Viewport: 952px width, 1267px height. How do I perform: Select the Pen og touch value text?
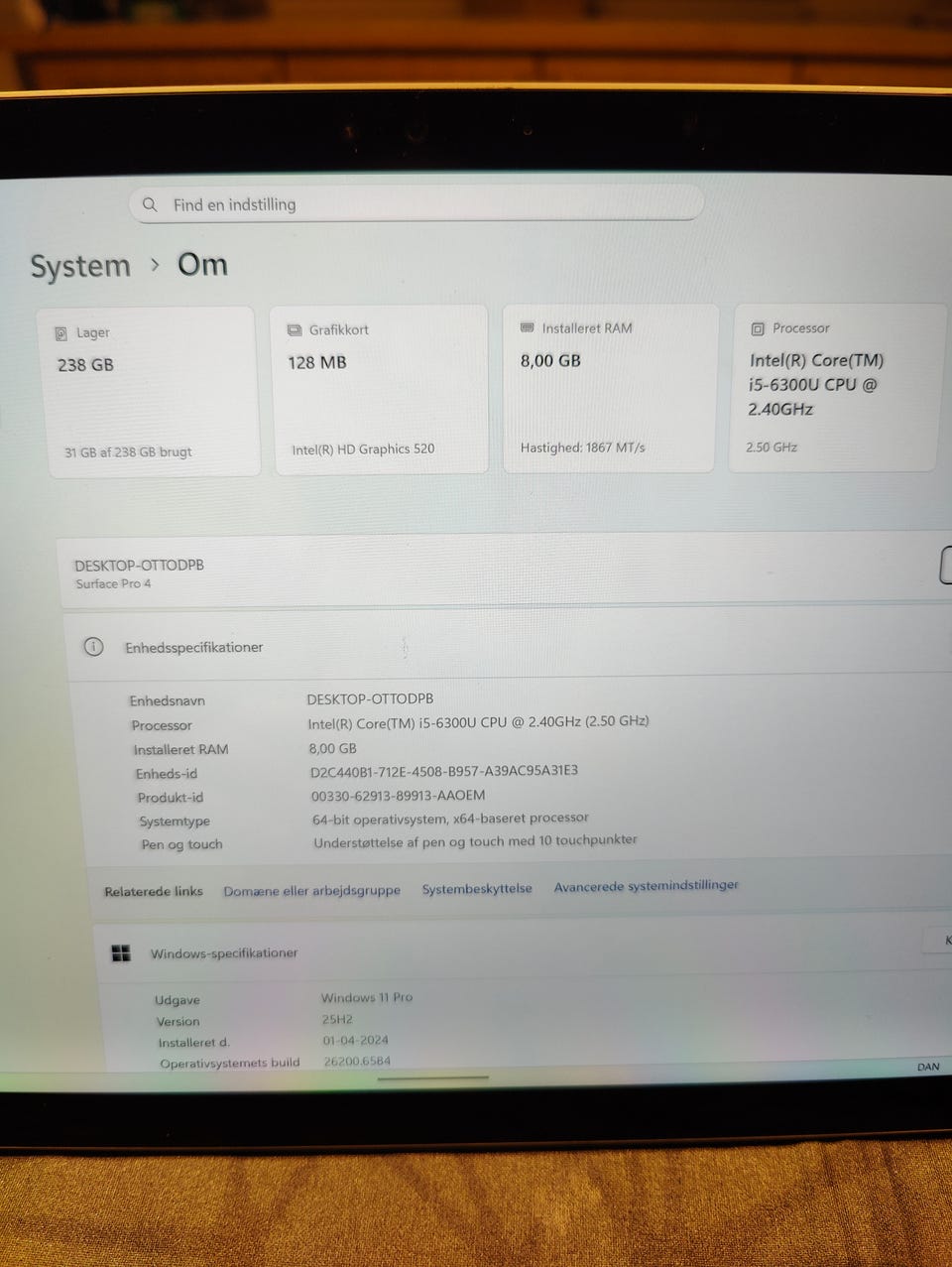pos(475,841)
